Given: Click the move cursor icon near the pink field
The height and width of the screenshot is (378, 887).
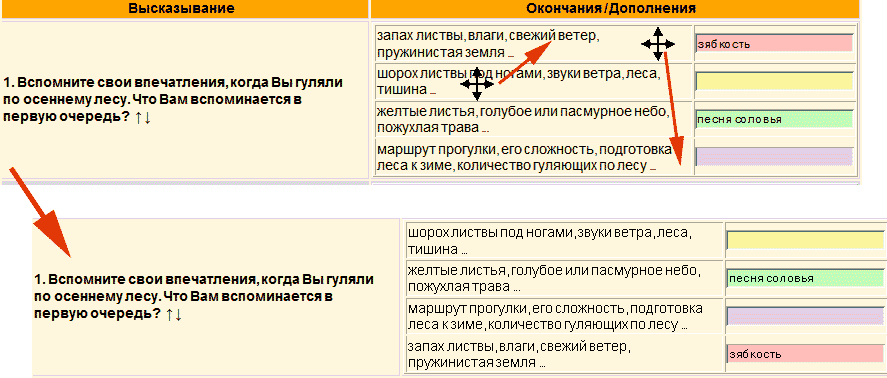Looking at the screenshot, I should pos(658,43).
